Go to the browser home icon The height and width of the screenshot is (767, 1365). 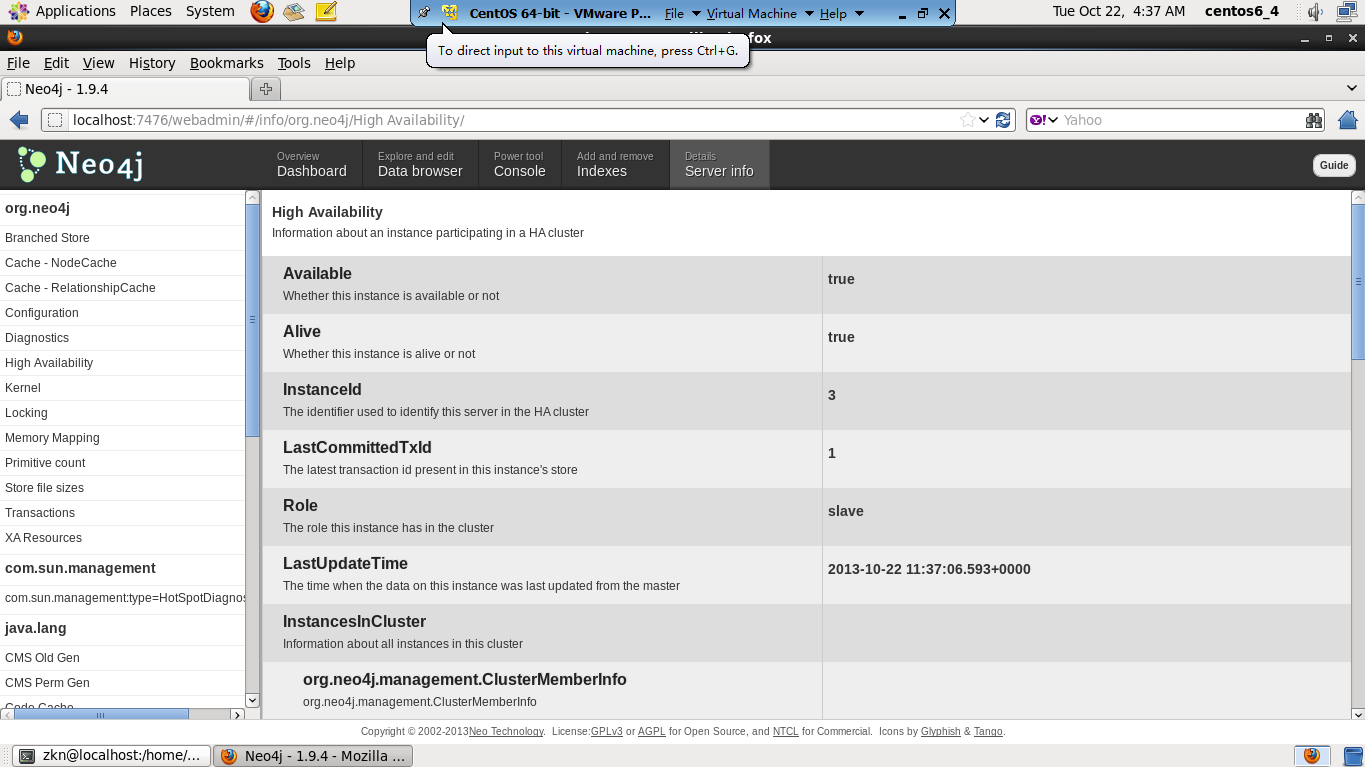pyautogui.click(x=1347, y=120)
